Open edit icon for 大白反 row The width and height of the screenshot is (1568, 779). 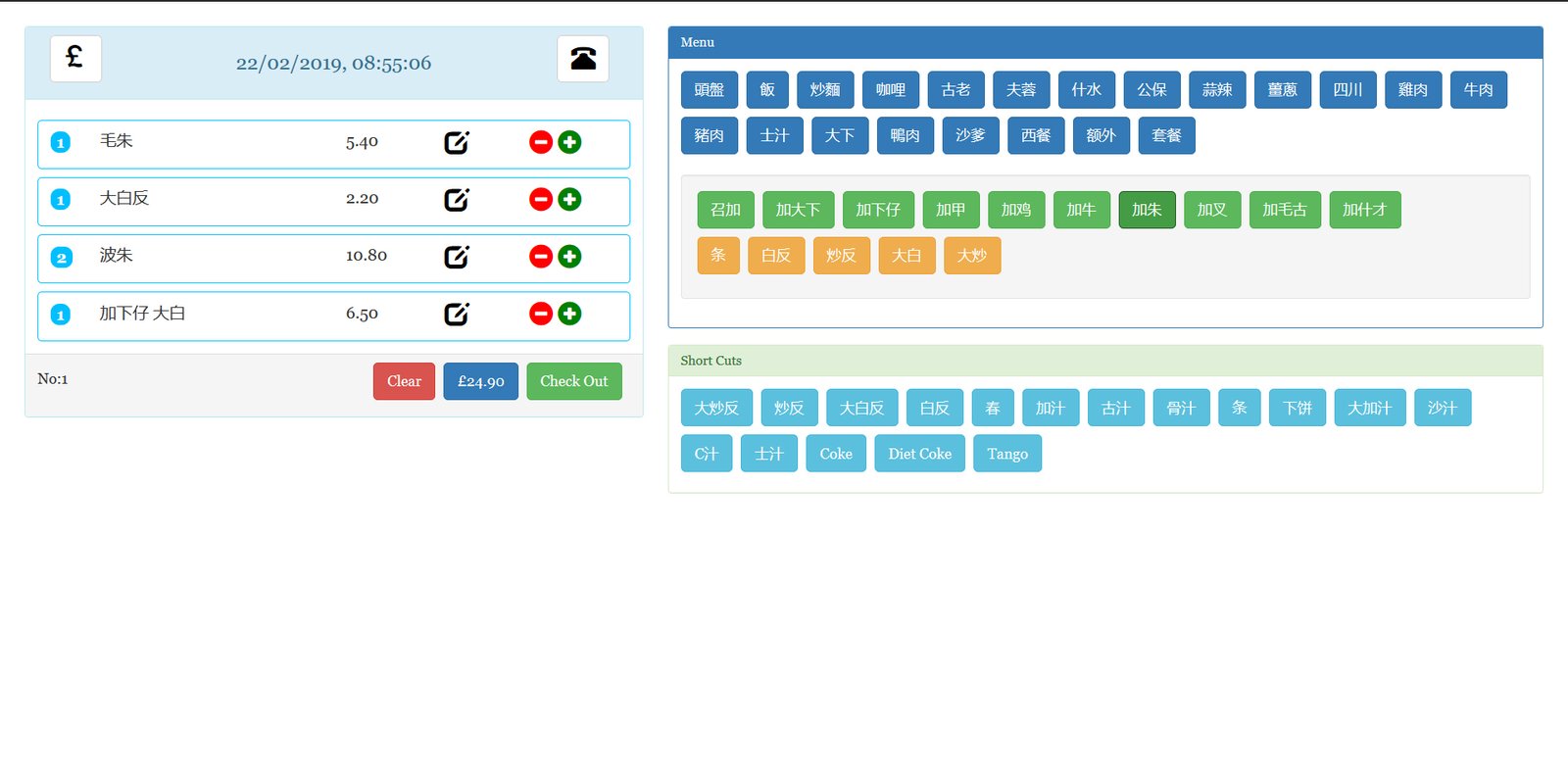(x=457, y=200)
